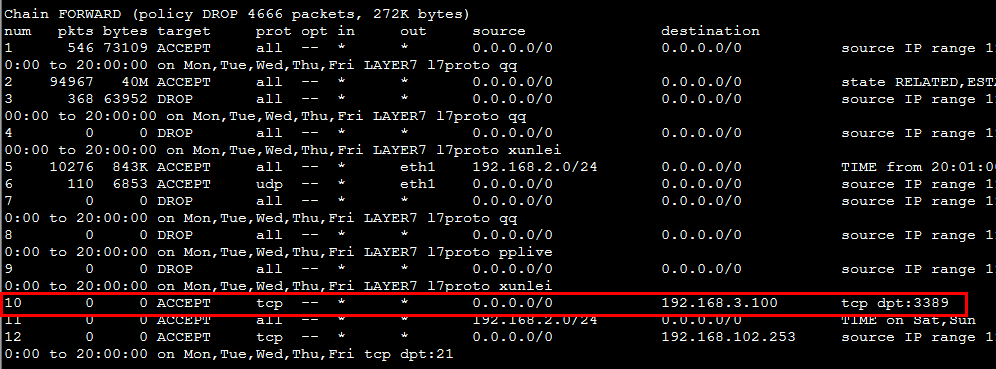Click the 'num' column header
This screenshot has height=369, width=996.
pyautogui.click(x=17, y=31)
